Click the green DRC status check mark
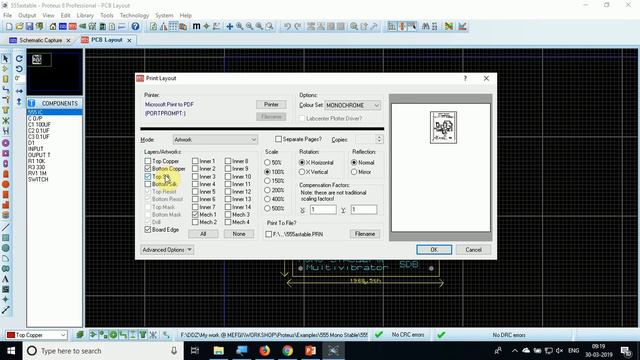 pyautogui.click(x=441, y=335)
